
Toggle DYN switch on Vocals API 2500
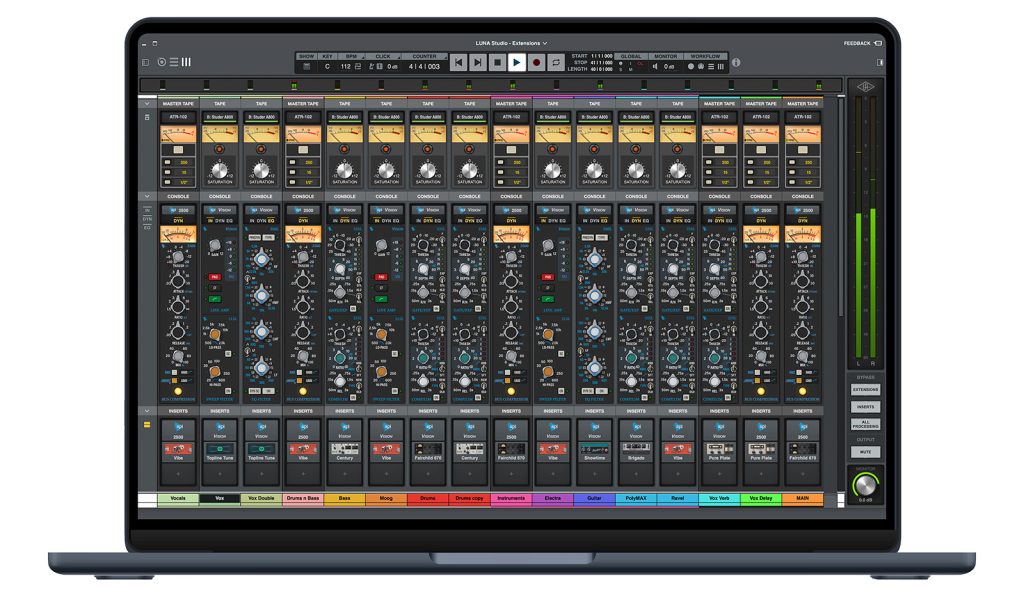[178, 221]
